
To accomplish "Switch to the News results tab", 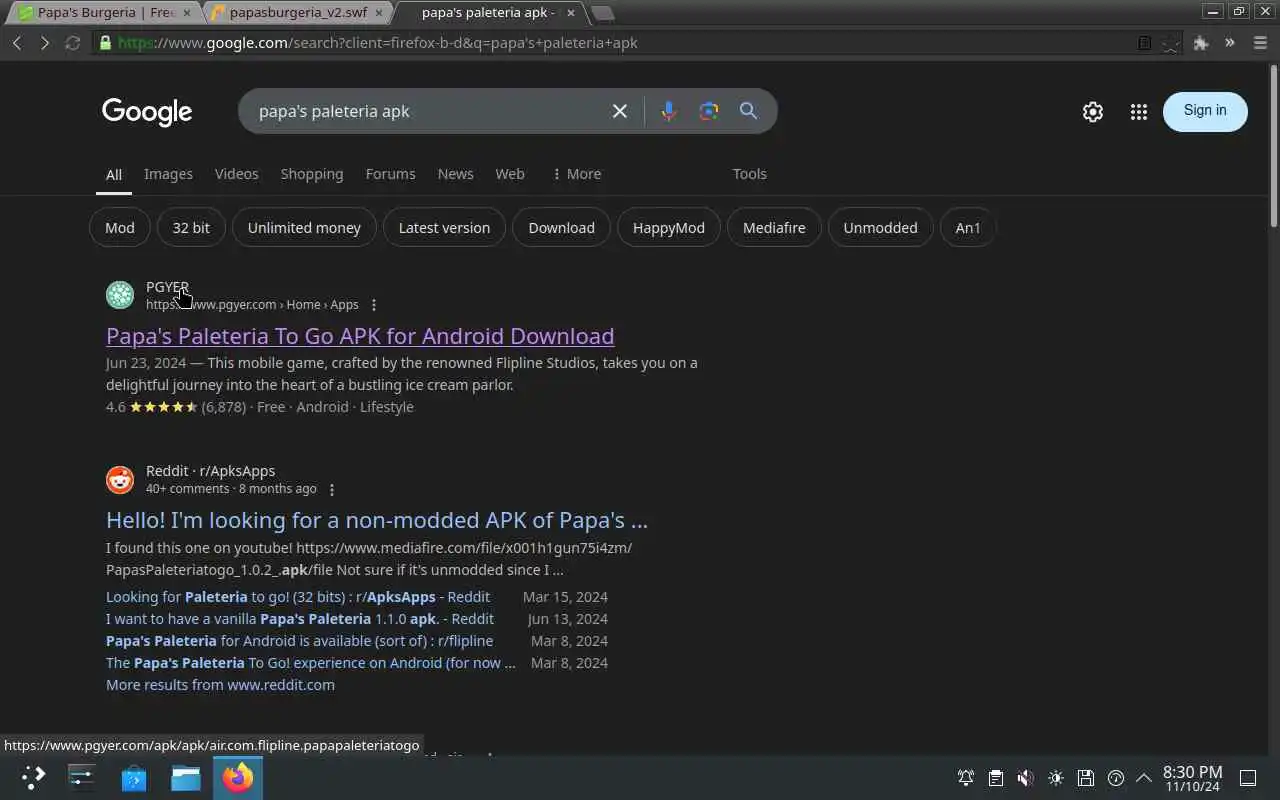I will [x=455, y=174].
